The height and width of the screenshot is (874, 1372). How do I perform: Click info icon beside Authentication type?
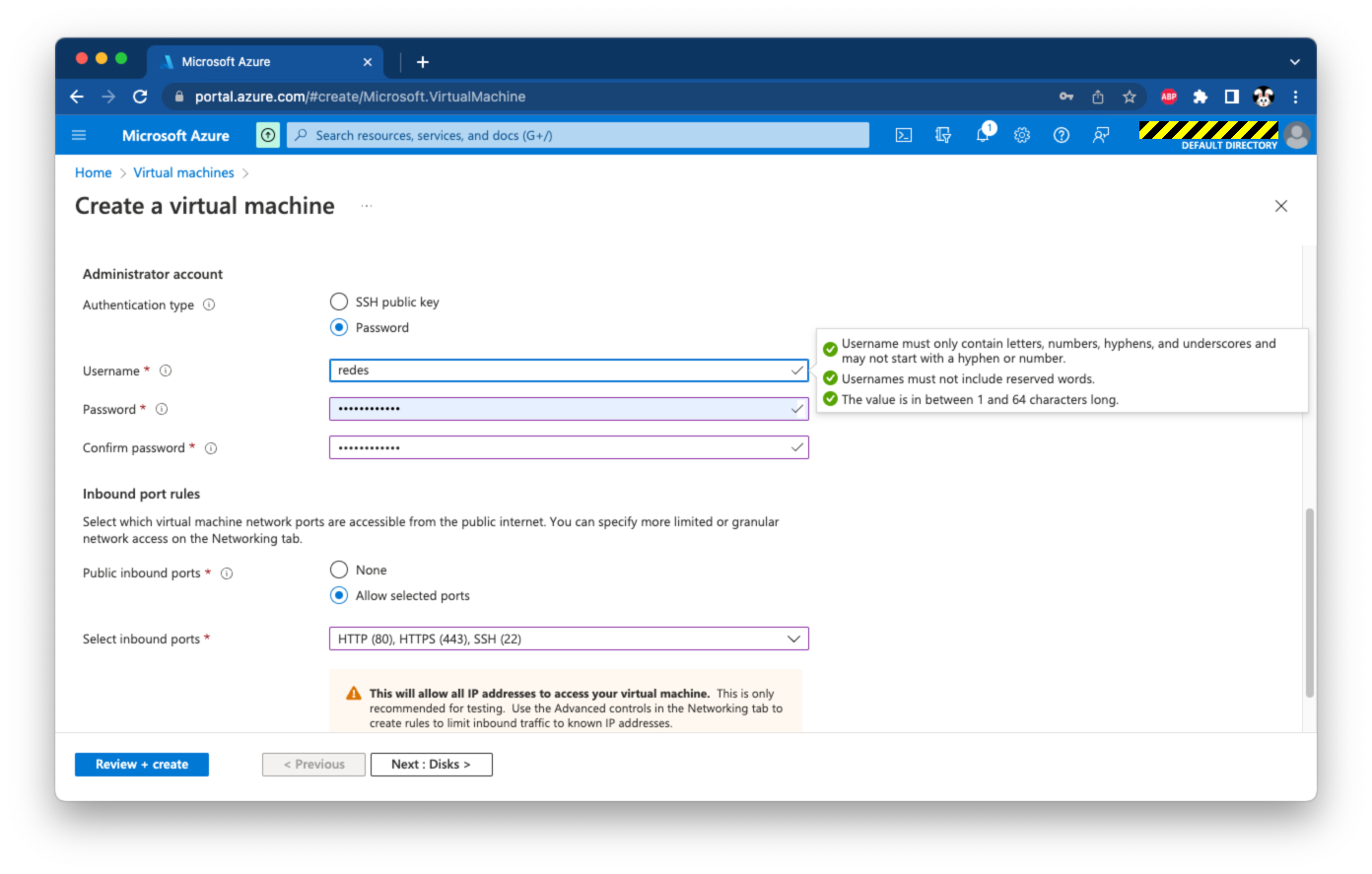pyautogui.click(x=209, y=304)
